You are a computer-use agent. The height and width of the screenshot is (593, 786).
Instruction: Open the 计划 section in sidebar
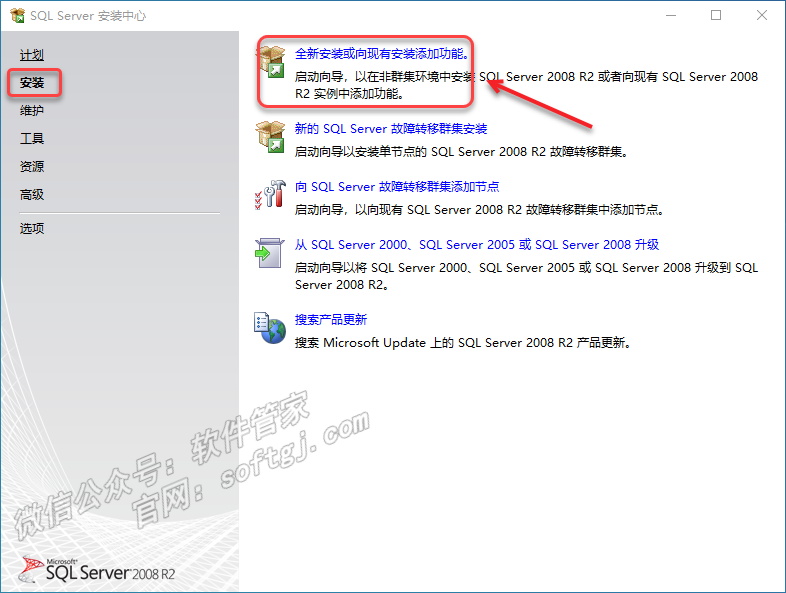(x=32, y=55)
